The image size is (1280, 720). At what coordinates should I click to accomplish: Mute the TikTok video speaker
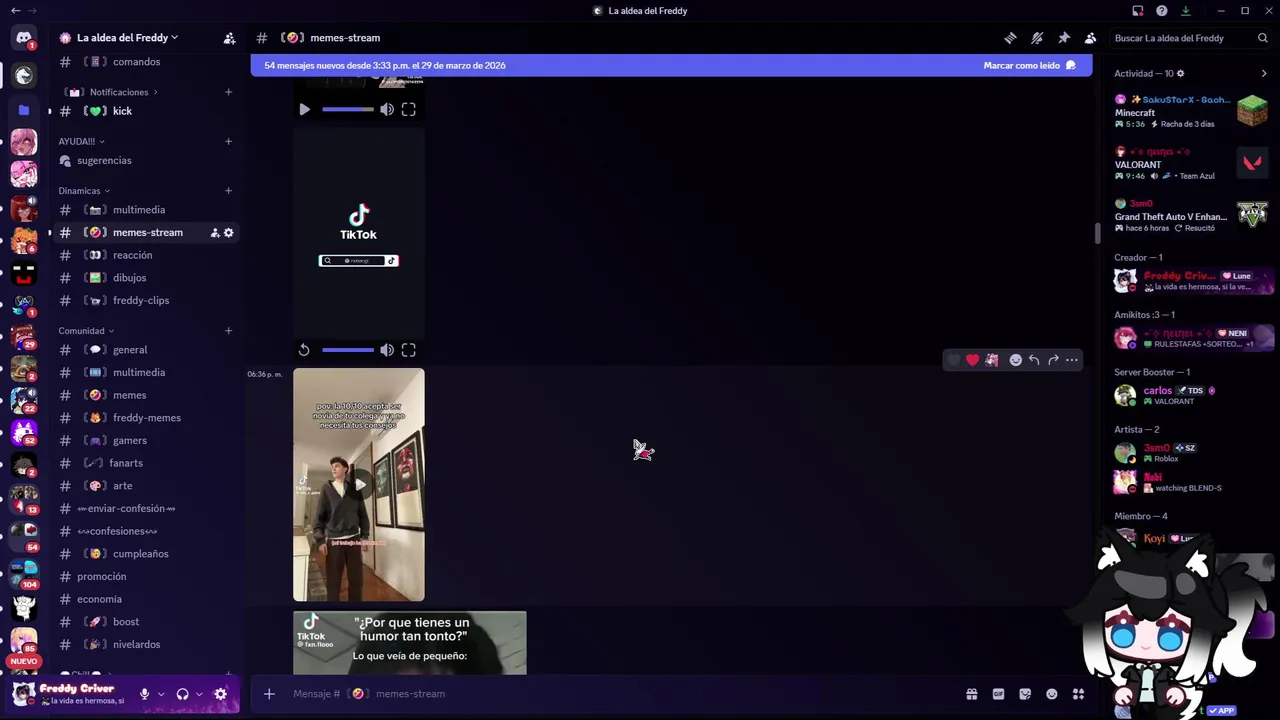[387, 350]
